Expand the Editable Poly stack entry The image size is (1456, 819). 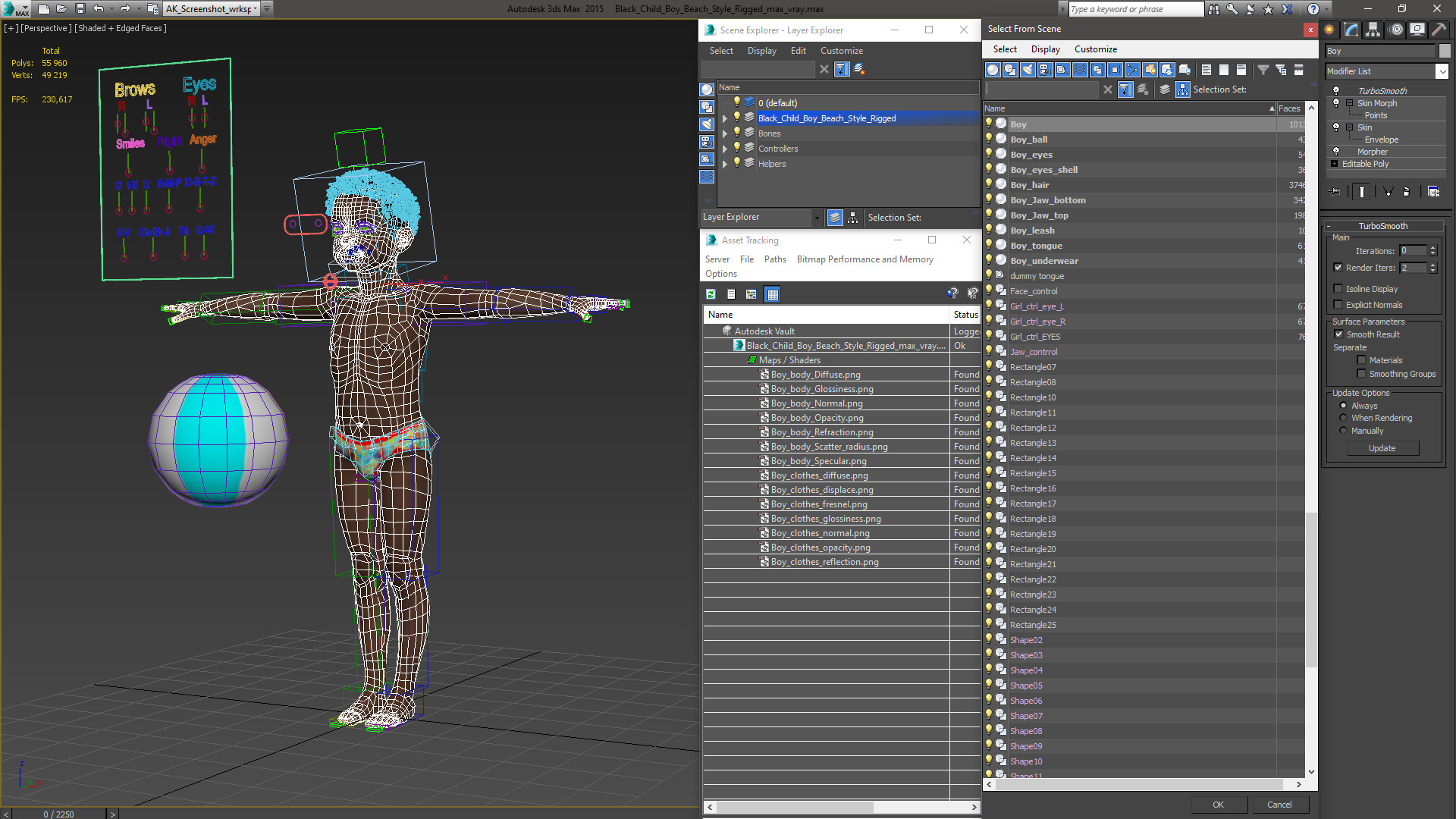coord(1335,164)
